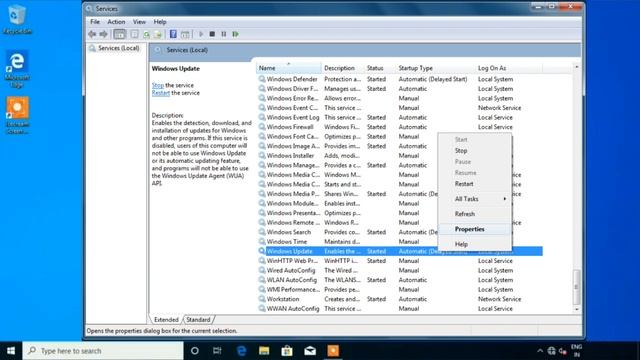Select the Windows Event Log service row
The width and height of the screenshot is (640, 360).
coord(400,117)
